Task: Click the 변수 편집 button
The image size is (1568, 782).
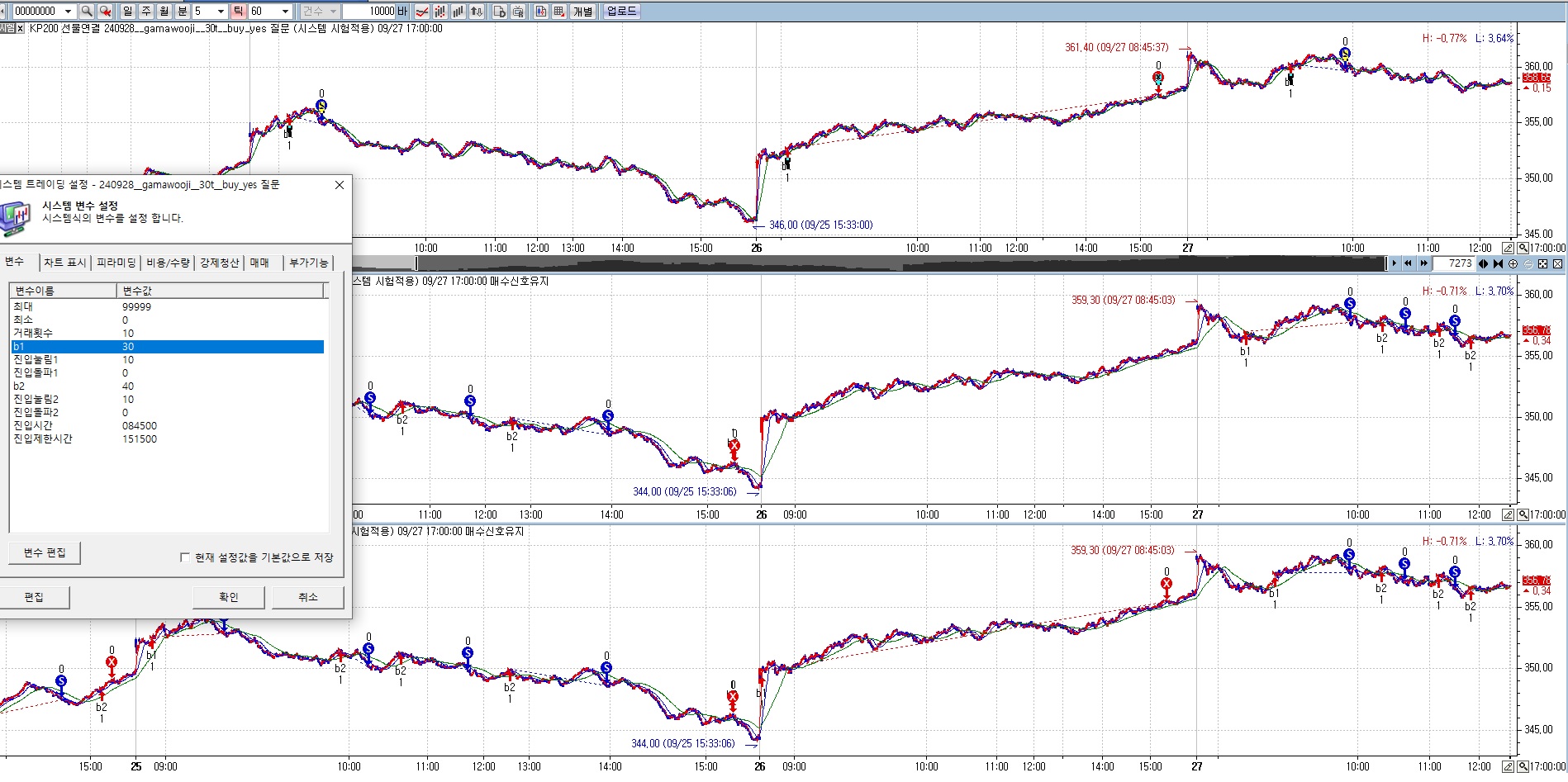Action: pos(45,552)
